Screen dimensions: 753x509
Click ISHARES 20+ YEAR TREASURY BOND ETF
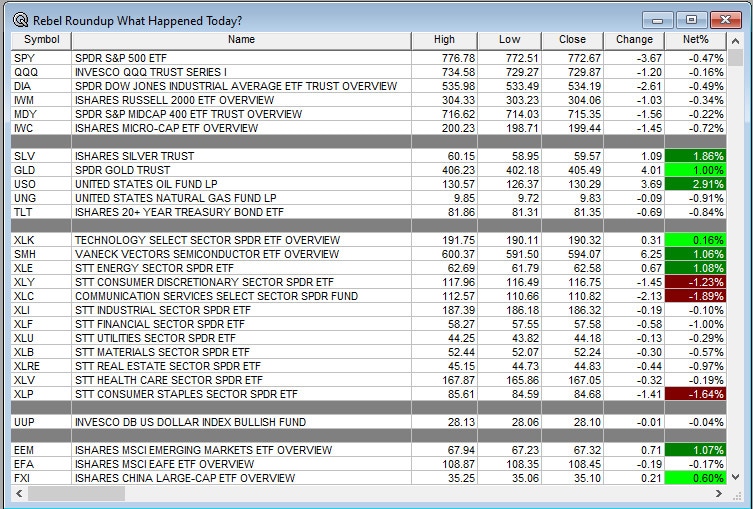click(241, 212)
